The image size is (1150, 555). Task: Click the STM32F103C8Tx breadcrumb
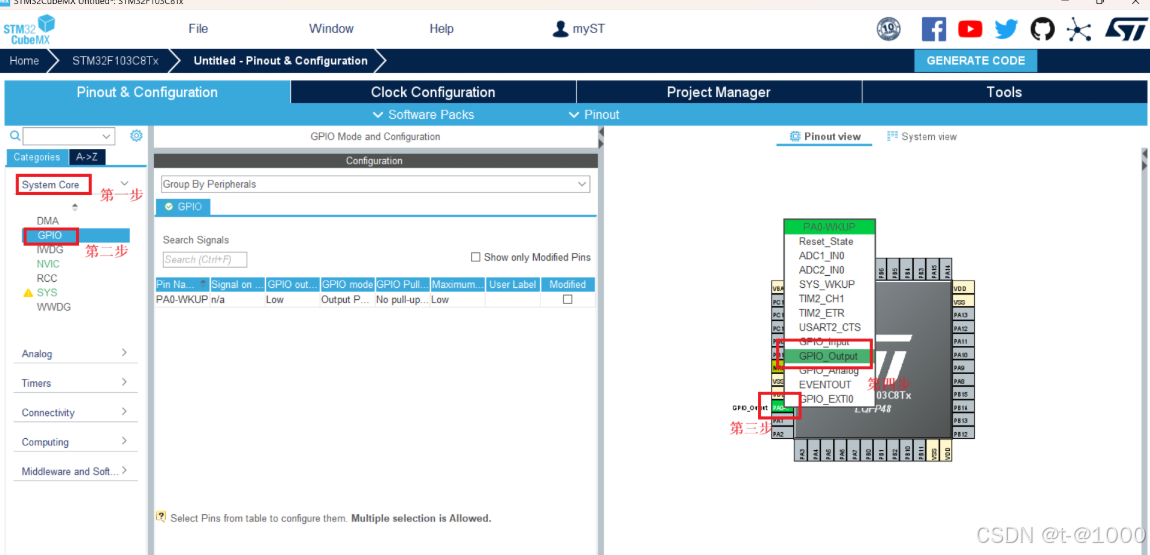[115, 61]
